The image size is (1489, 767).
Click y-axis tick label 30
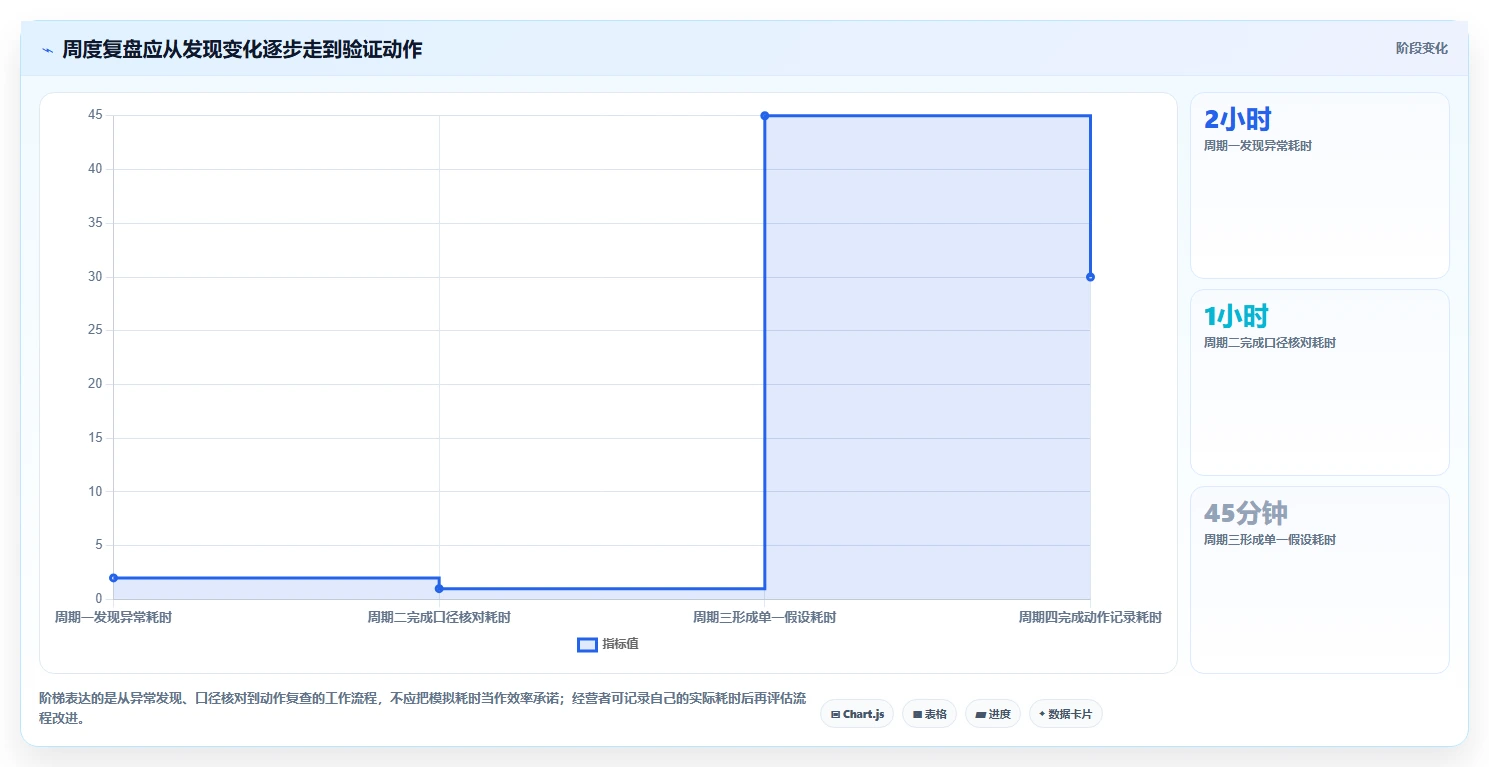coord(95,276)
